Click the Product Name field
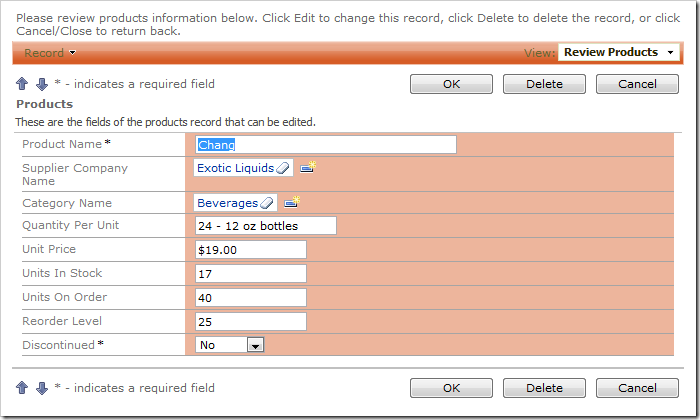The height and width of the screenshot is (420, 700). 326,145
